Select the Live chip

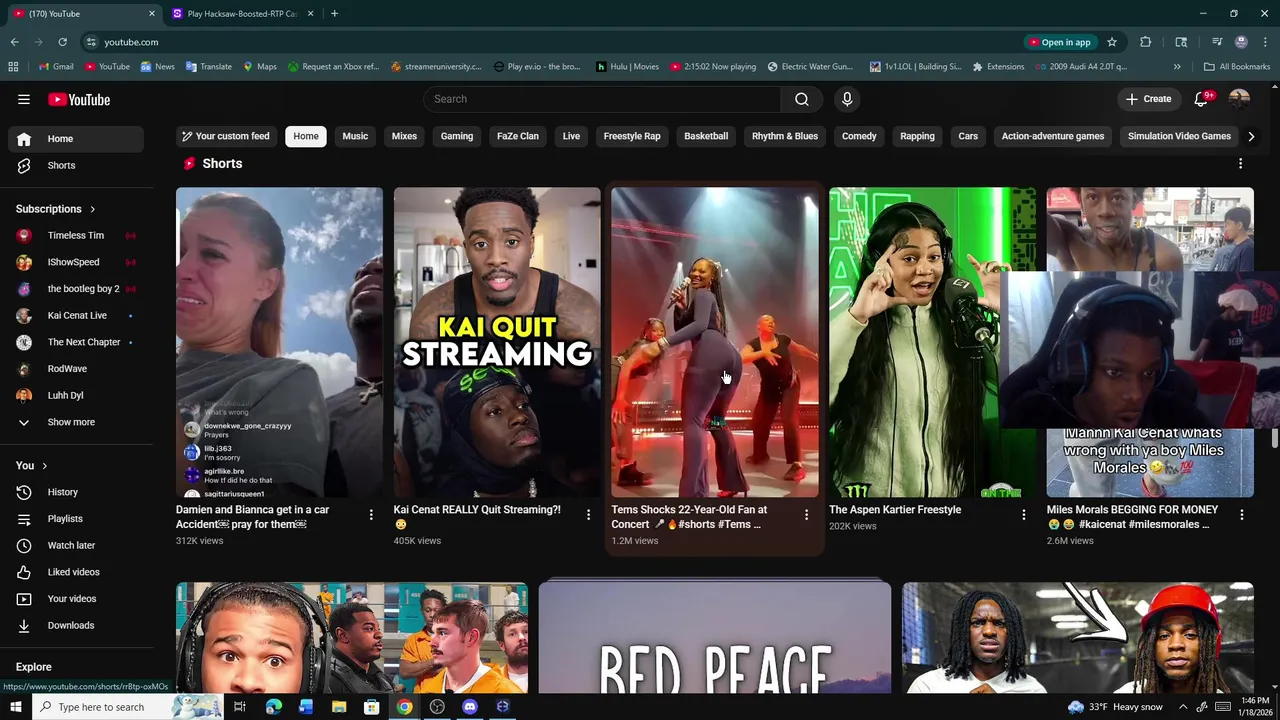pyautogui.click(x=571, y=136)
